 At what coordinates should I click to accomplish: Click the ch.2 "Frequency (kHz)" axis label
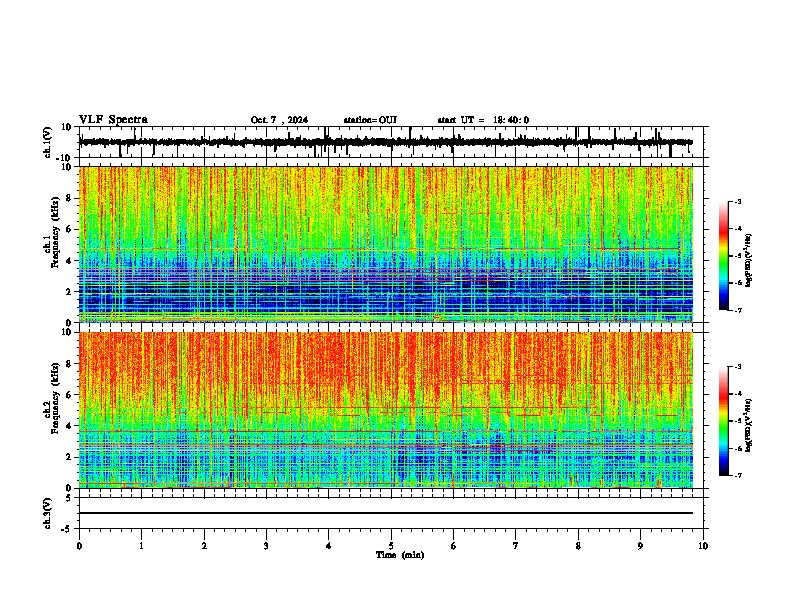click(x=55, y=398)
